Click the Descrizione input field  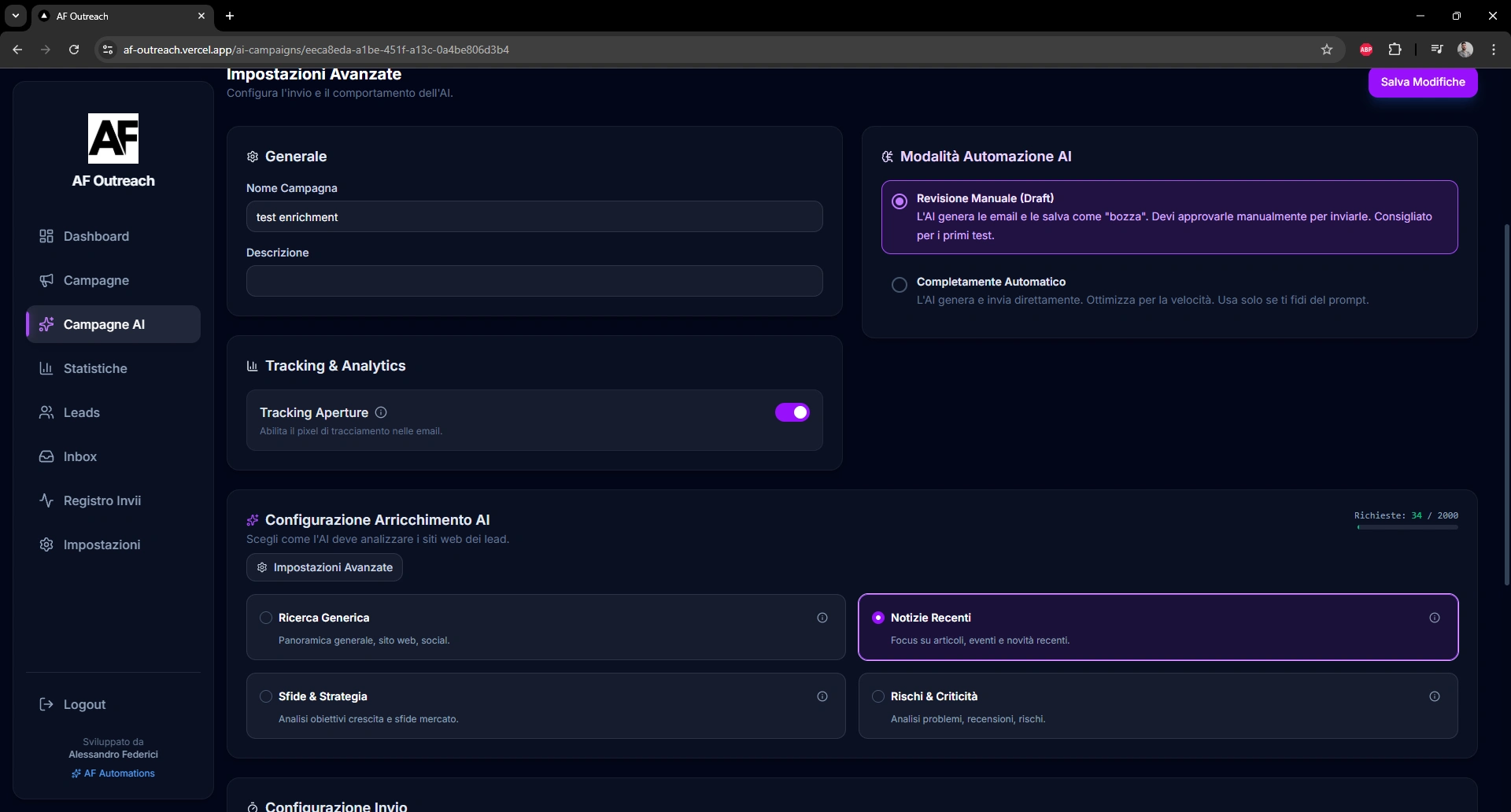534,281
